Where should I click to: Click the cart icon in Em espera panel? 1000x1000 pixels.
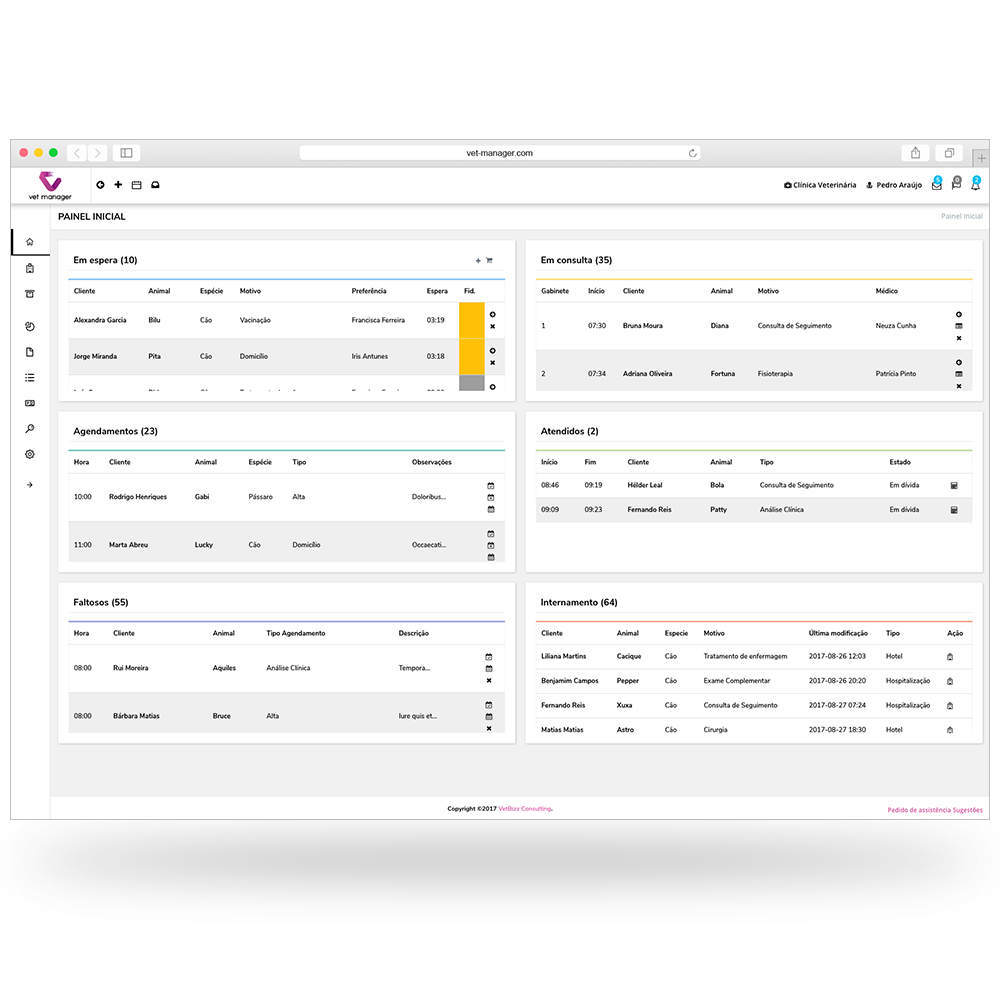pos(489,261)
